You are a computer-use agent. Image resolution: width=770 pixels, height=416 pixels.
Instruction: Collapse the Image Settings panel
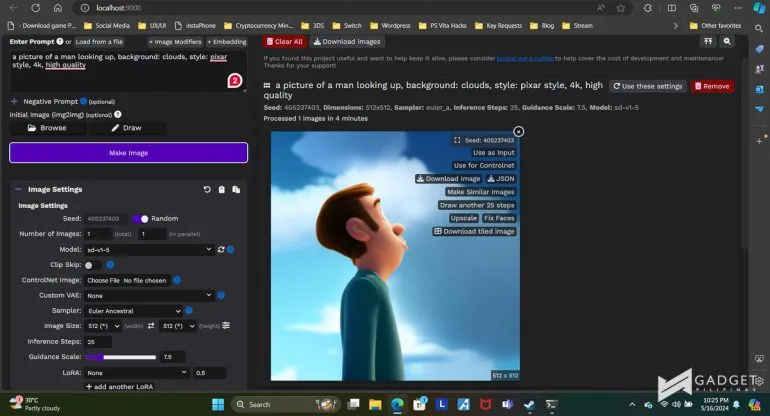[x=18, y=189]
